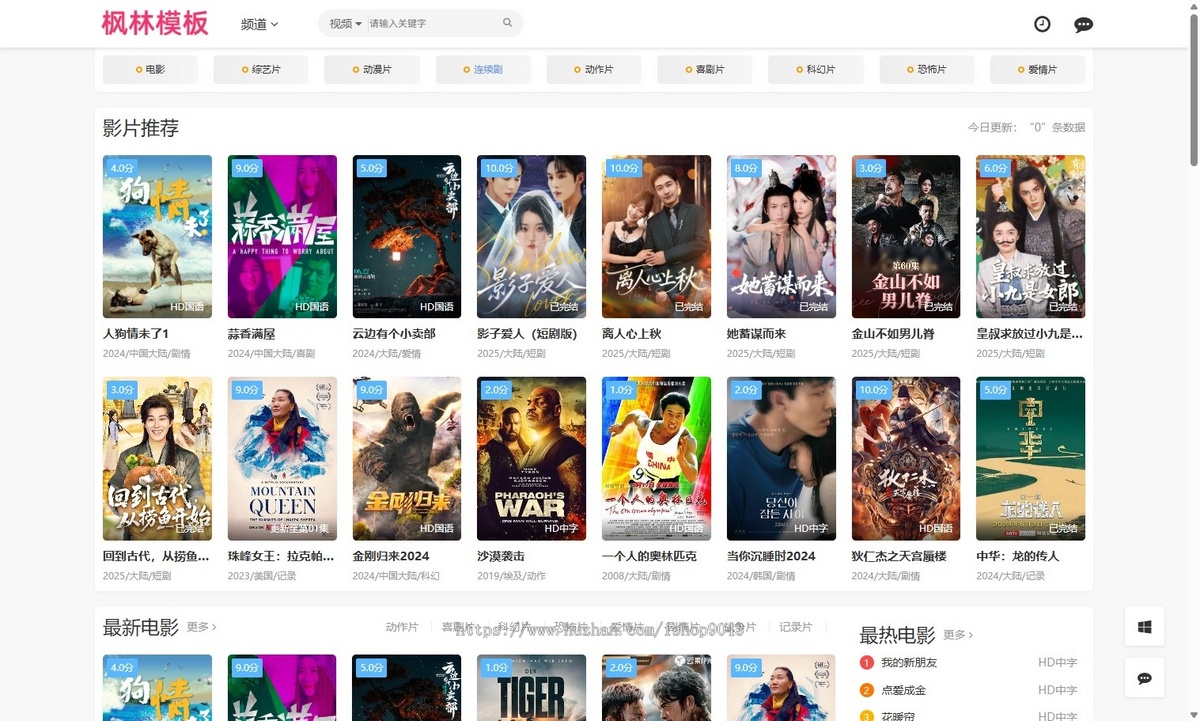Select the 电影 category tab
The width and height of the screenshot is (1200, 721).
pos(150,70)
